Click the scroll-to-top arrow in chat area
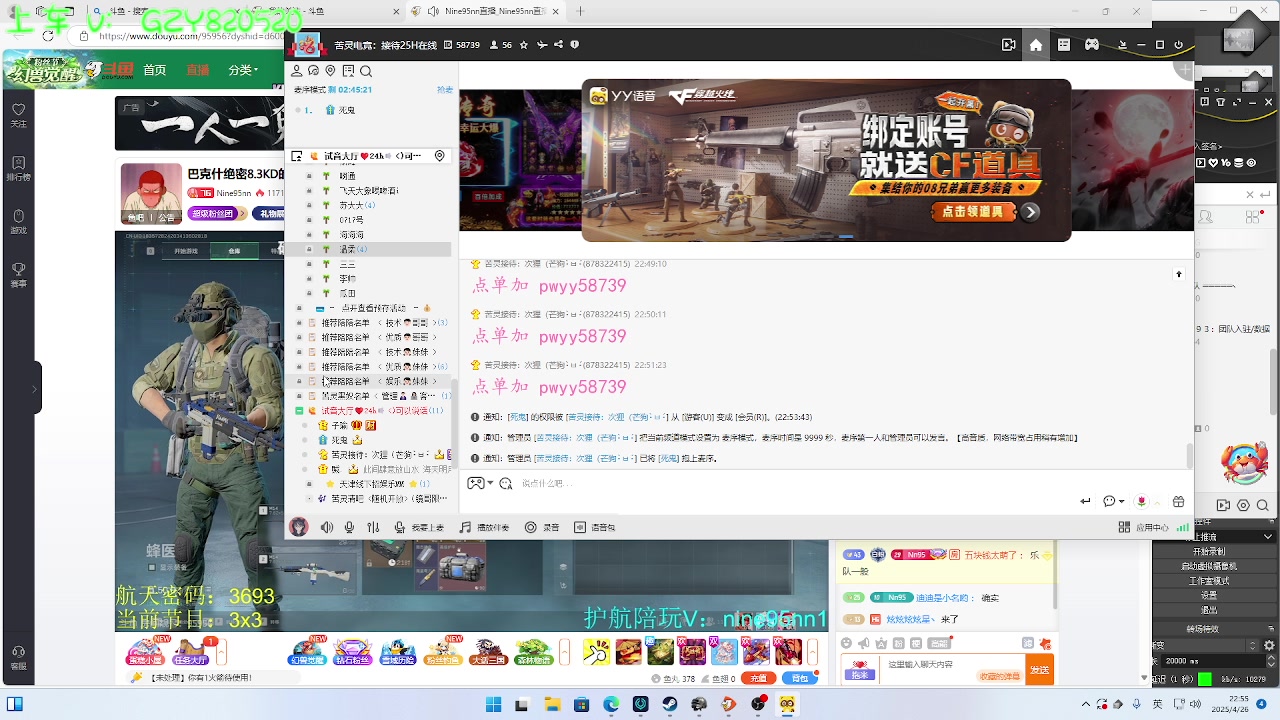 click(1179, 274)
